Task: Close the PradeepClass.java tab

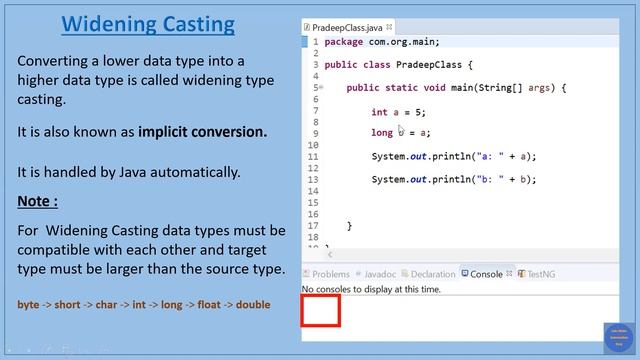Action: (x=389, y=27)
